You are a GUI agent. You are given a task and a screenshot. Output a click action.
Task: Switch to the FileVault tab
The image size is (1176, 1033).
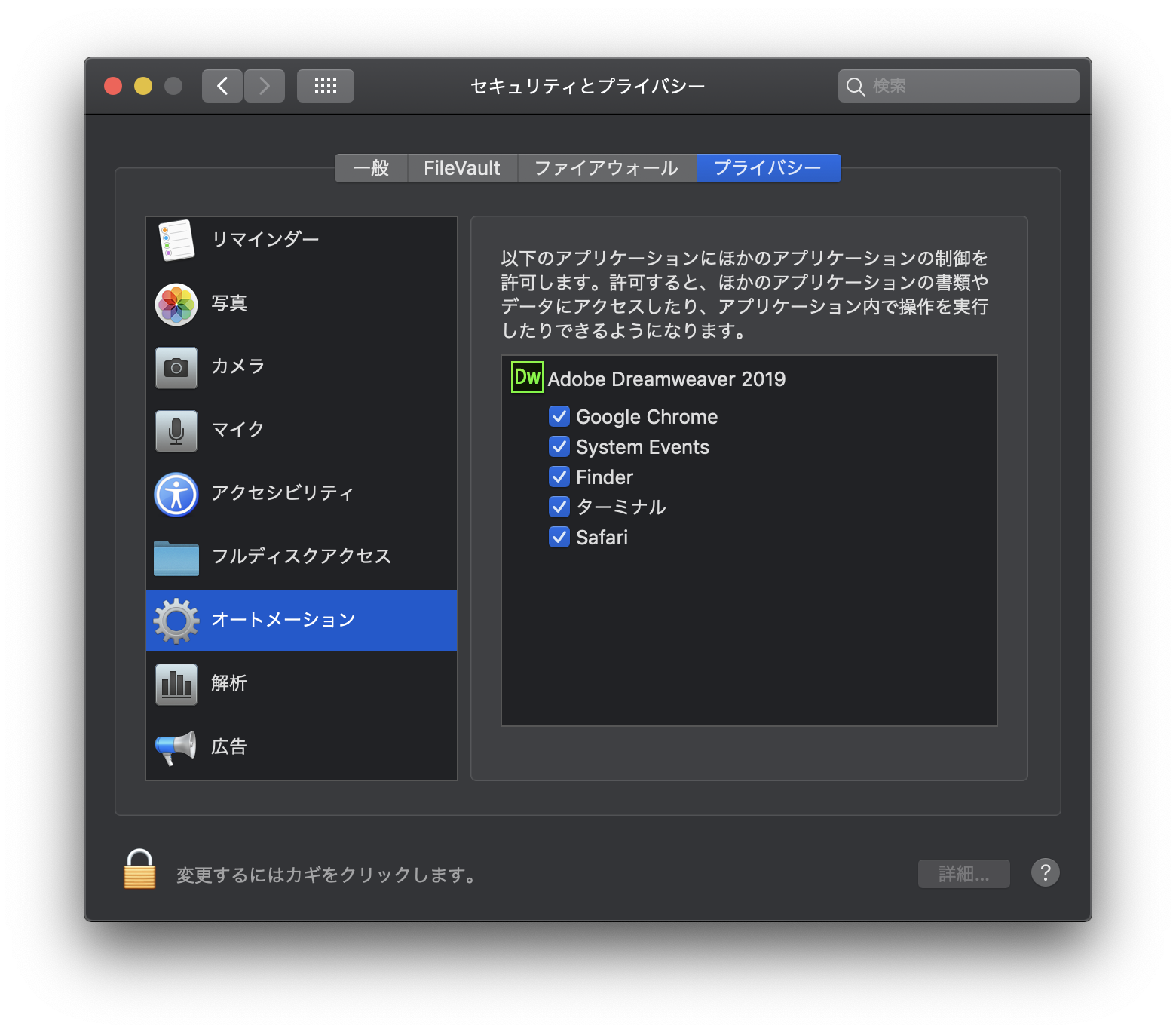point(462,168)
